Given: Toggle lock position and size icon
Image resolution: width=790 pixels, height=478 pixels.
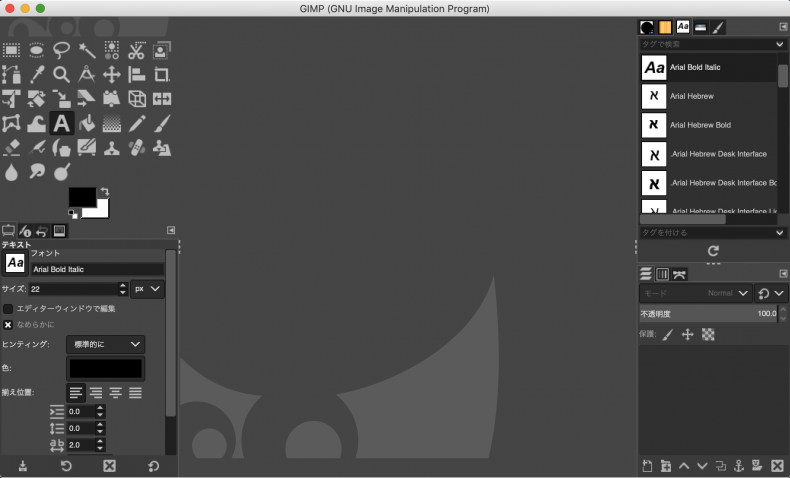Looking at the screenshot, I should 688,334.
